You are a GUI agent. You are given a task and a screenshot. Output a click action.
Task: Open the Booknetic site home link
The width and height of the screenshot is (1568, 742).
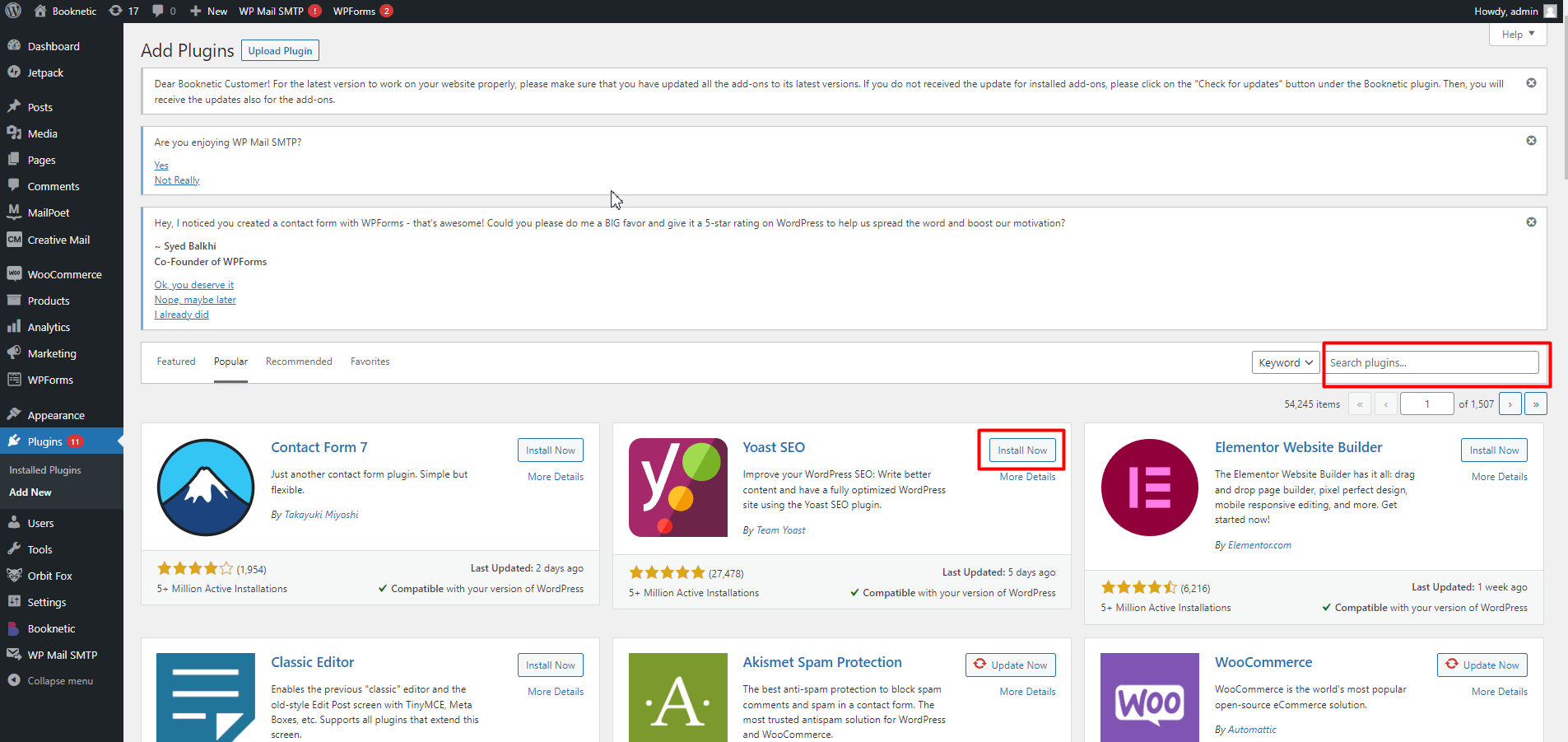click(x=65, y=11)
